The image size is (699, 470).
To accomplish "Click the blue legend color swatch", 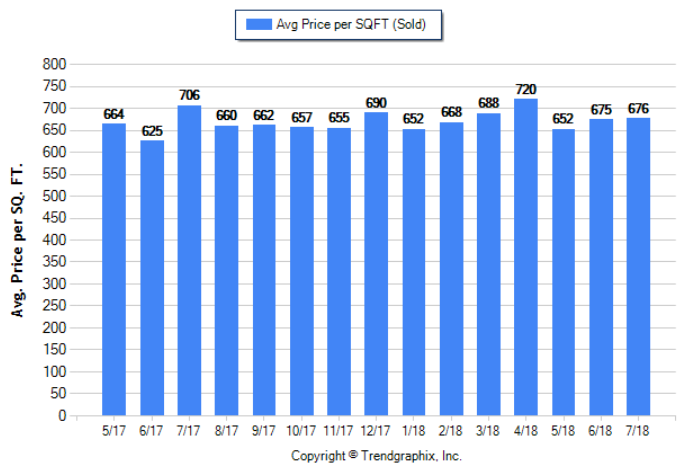I will [x=259, y=24].
